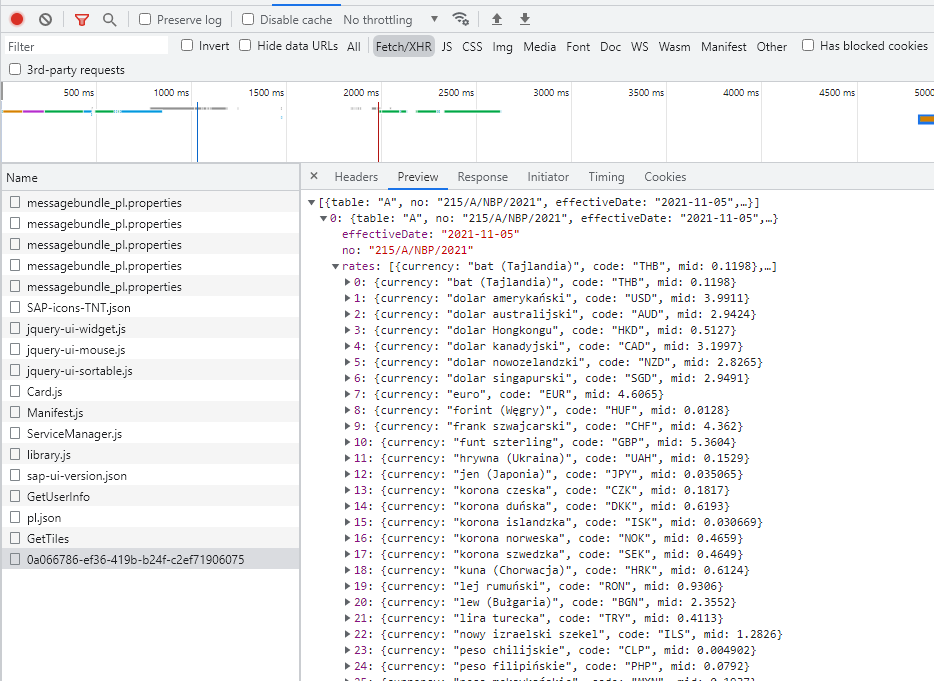934x681 pixels.
Task: Select the Manifest.js request
Action: 150,412
